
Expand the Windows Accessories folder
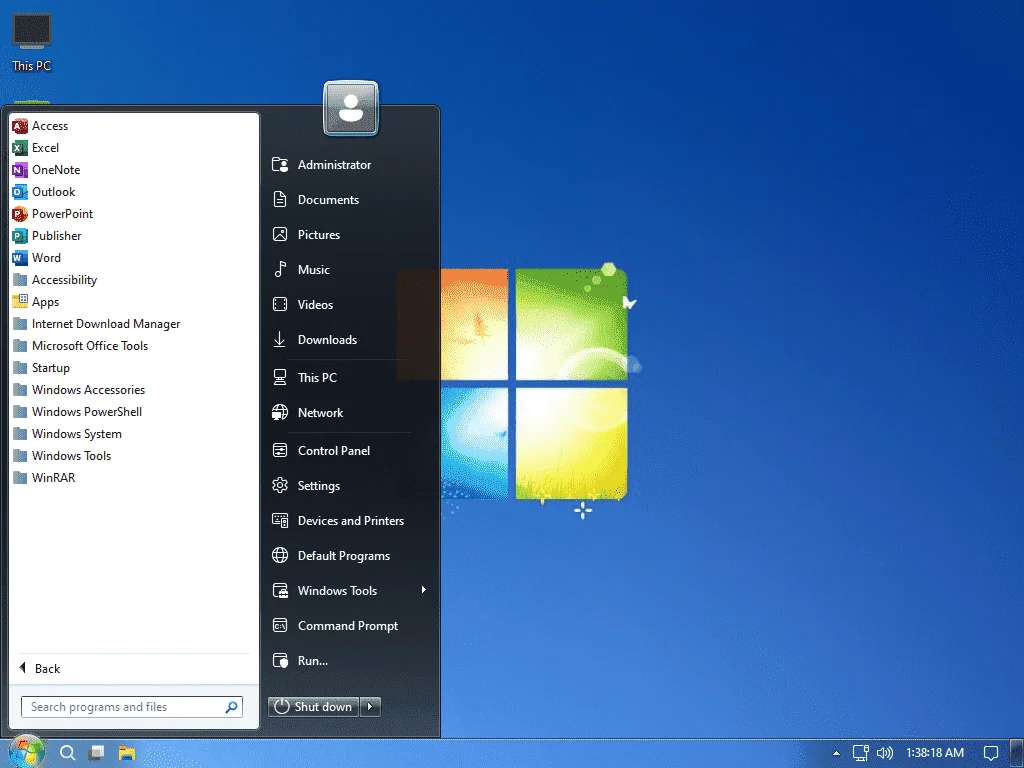click(x=134, y=390)
